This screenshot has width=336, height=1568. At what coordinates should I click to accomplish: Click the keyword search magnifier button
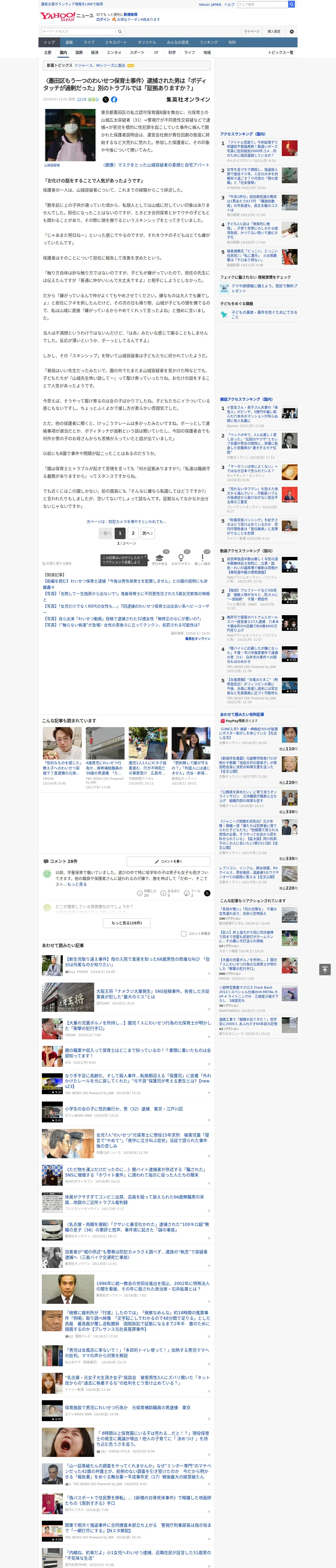(x=120, y=32)
